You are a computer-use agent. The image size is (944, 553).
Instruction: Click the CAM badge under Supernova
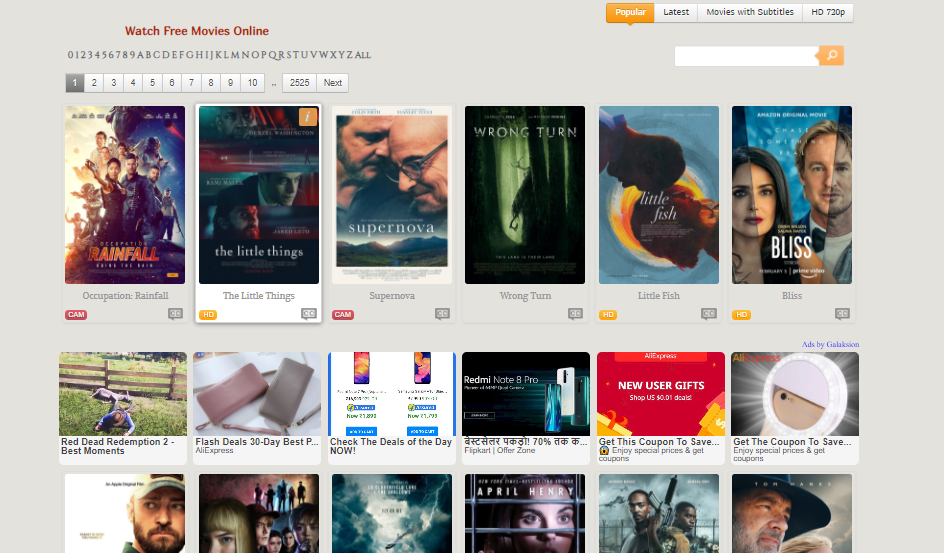coord(343,315)
